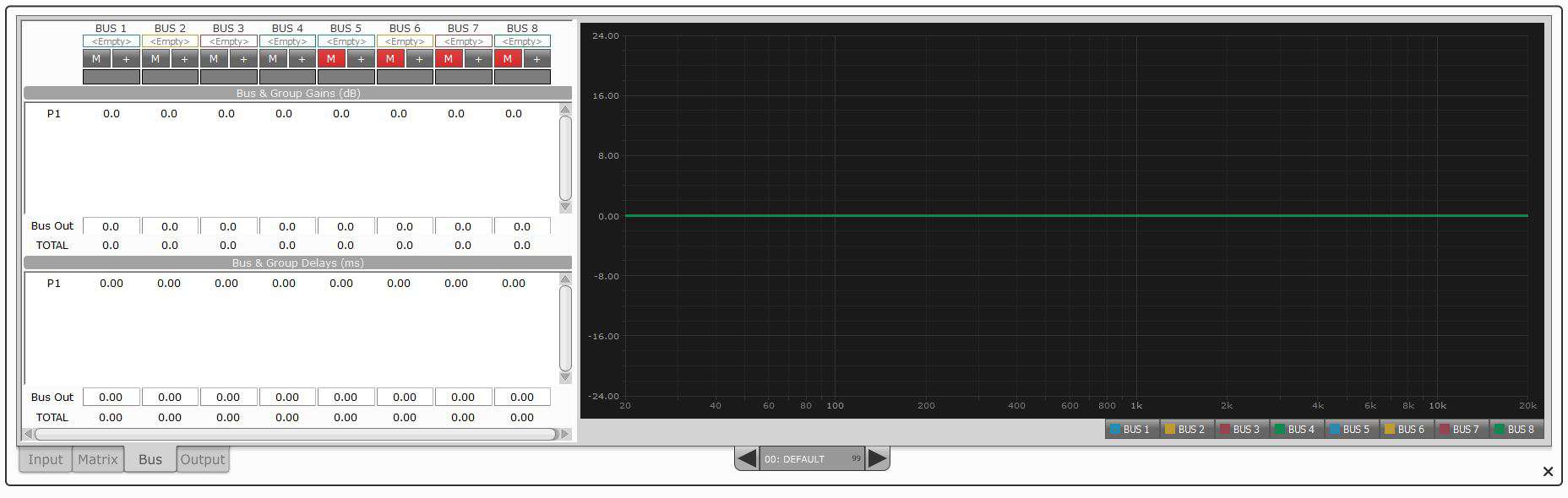
Task: Click the BUS 1 blue legend color swatch
Action: click(x=1115, y=430)
